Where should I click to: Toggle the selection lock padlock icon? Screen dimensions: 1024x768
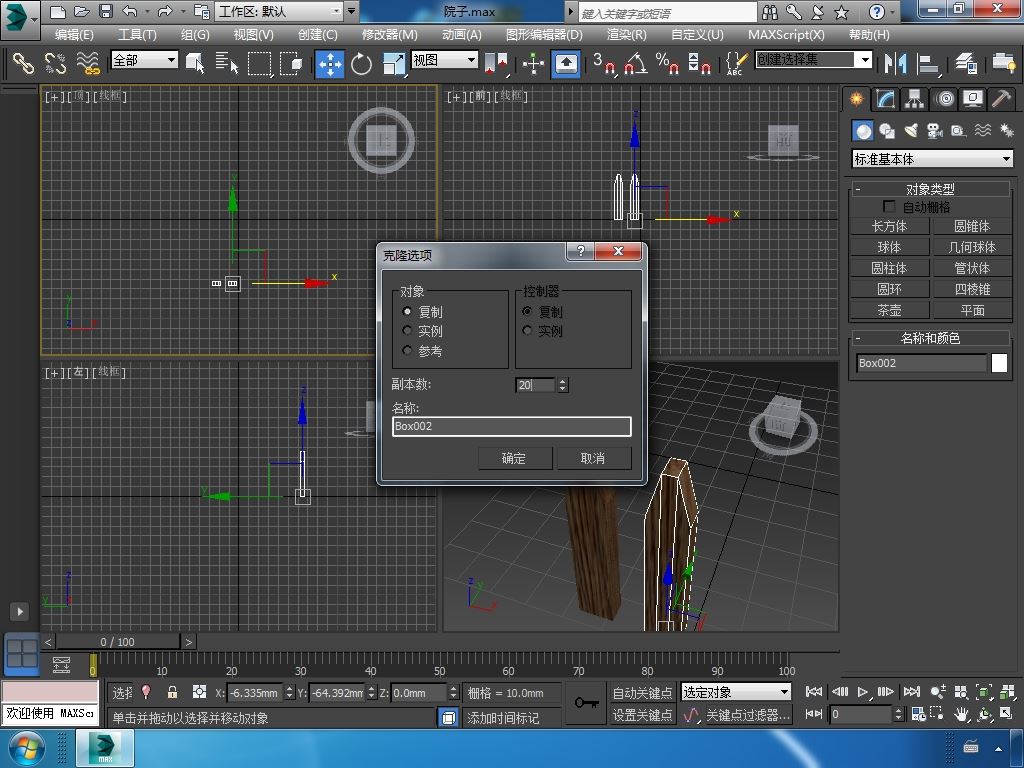coord(172,692)
